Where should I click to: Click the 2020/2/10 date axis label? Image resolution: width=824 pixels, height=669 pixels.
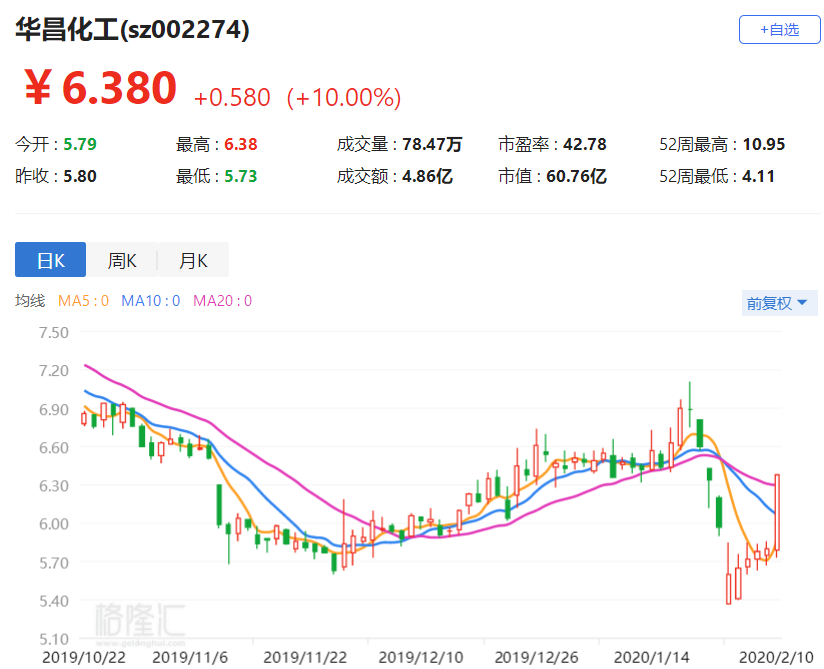(x=777, y=657)
